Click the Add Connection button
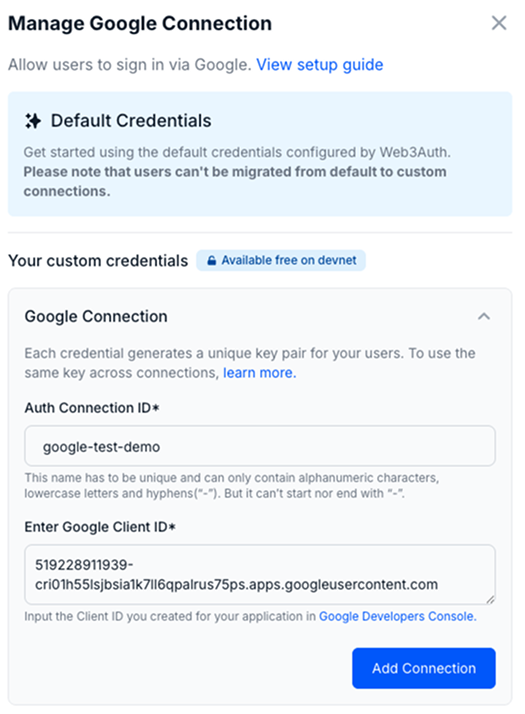The height and width of the screenshot is (714, 525). pos(424,668)
